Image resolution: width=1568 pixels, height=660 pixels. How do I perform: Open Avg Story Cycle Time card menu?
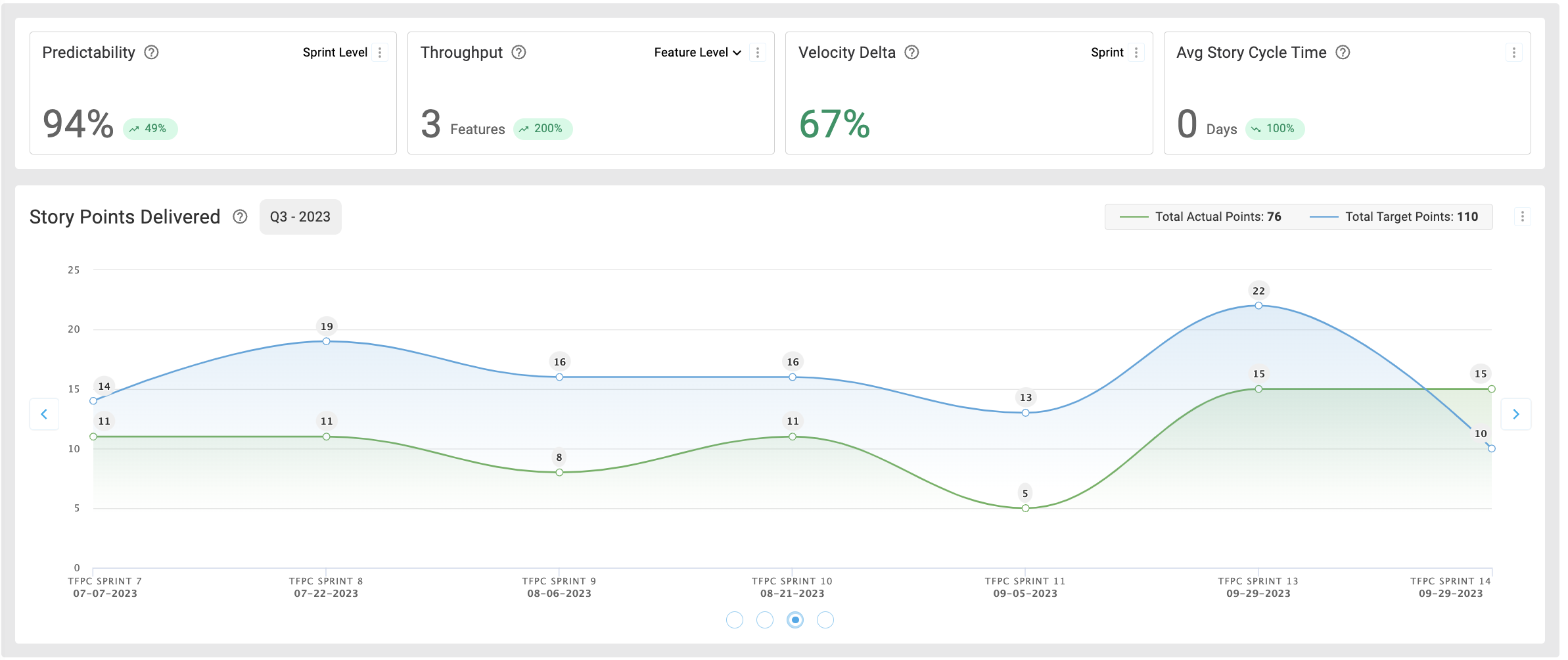coord(1514,53)
